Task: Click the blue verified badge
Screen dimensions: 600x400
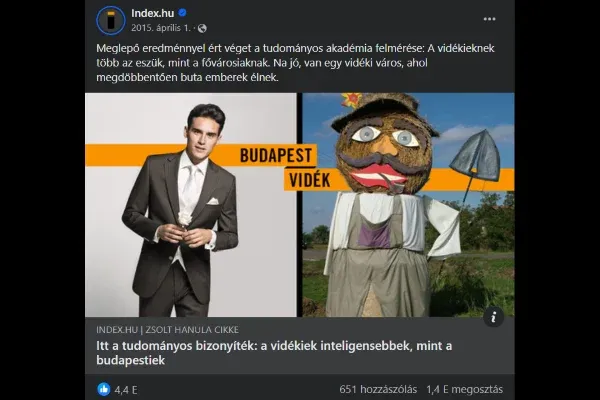Action: pos(183,13)
